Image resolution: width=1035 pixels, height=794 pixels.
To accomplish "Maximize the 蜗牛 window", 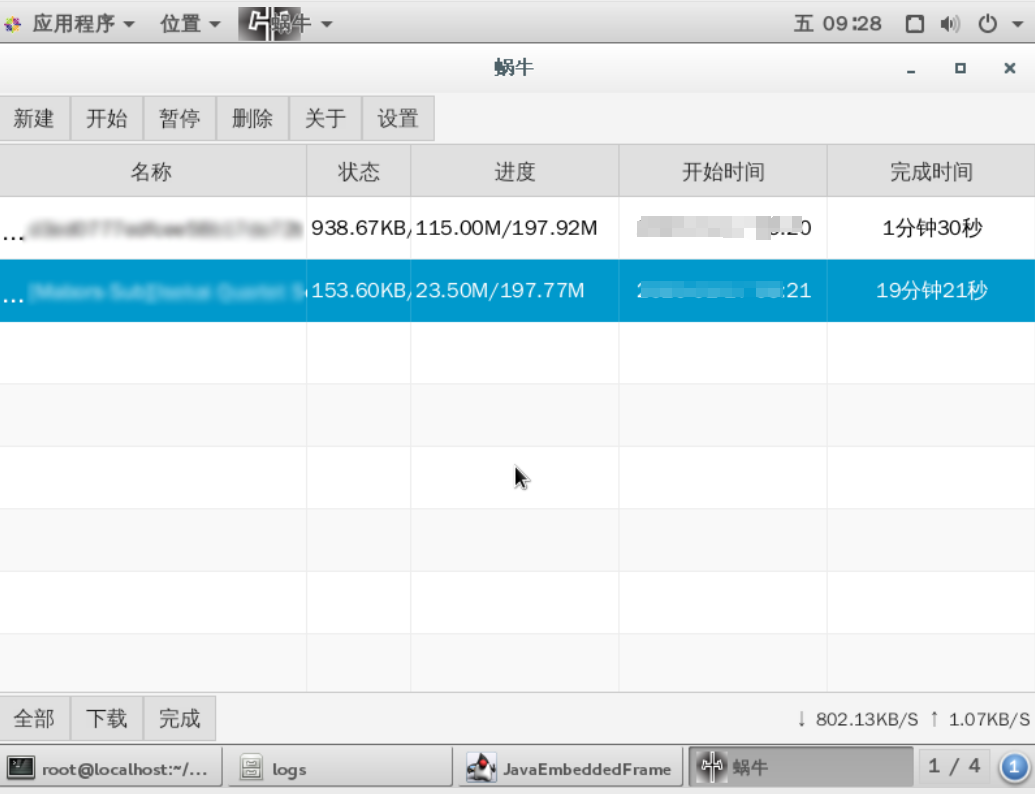I will pyautogui.click(x=960, y=68).
